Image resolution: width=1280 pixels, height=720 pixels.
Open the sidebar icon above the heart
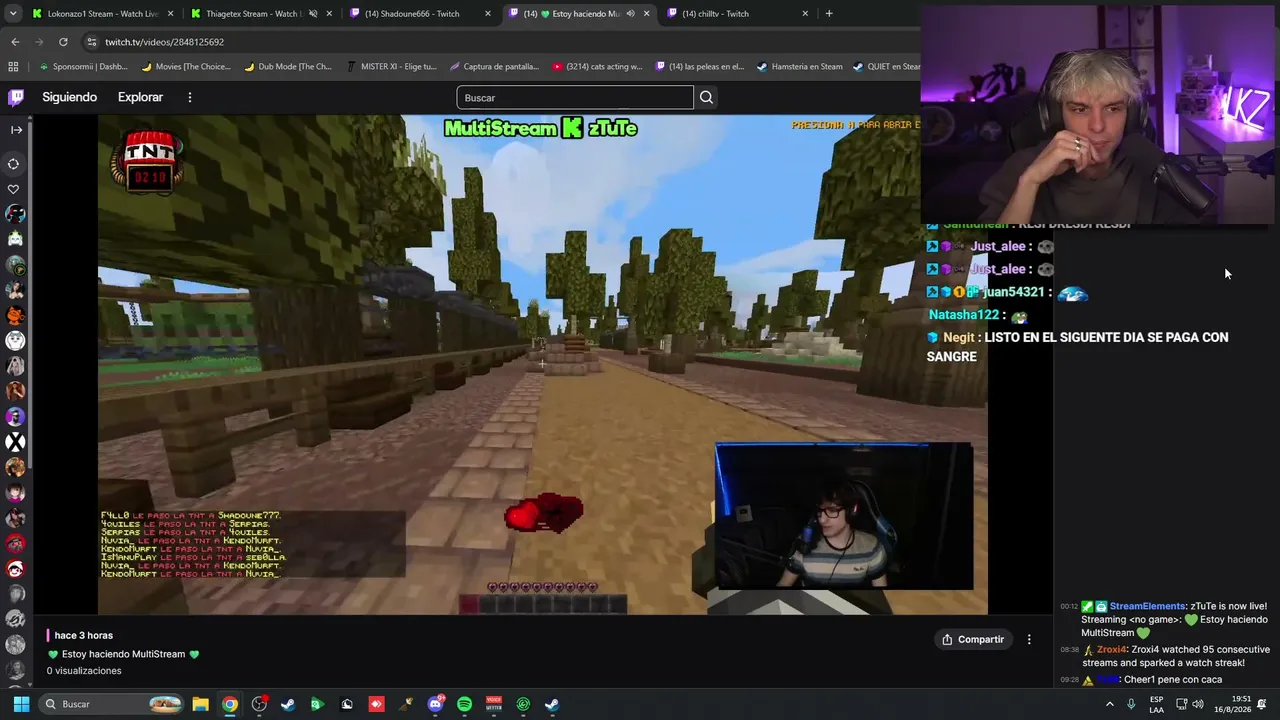coord(14,164)
